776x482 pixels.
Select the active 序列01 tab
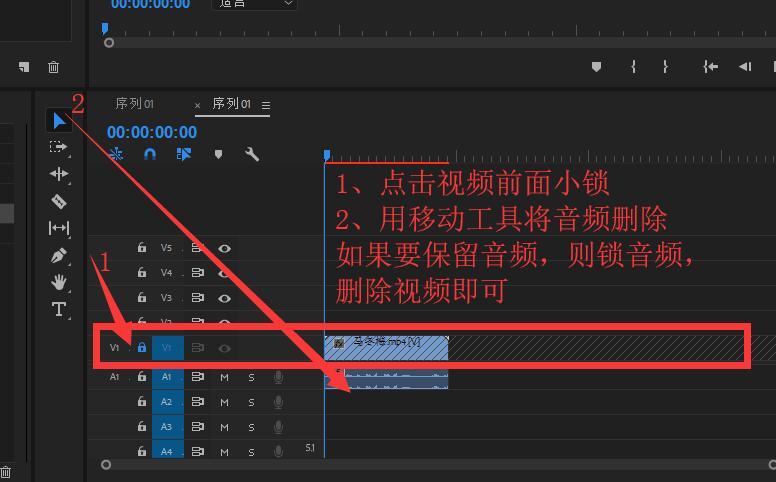[x=232, y=103]
